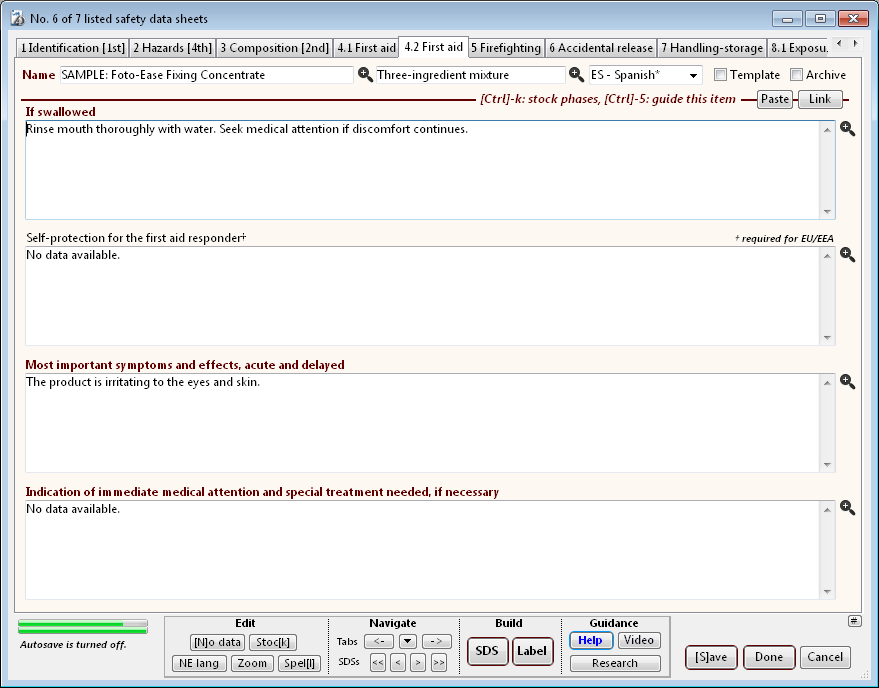879x688 pixels.
Task: Open the Research guidance button
Action: [615, 663]
